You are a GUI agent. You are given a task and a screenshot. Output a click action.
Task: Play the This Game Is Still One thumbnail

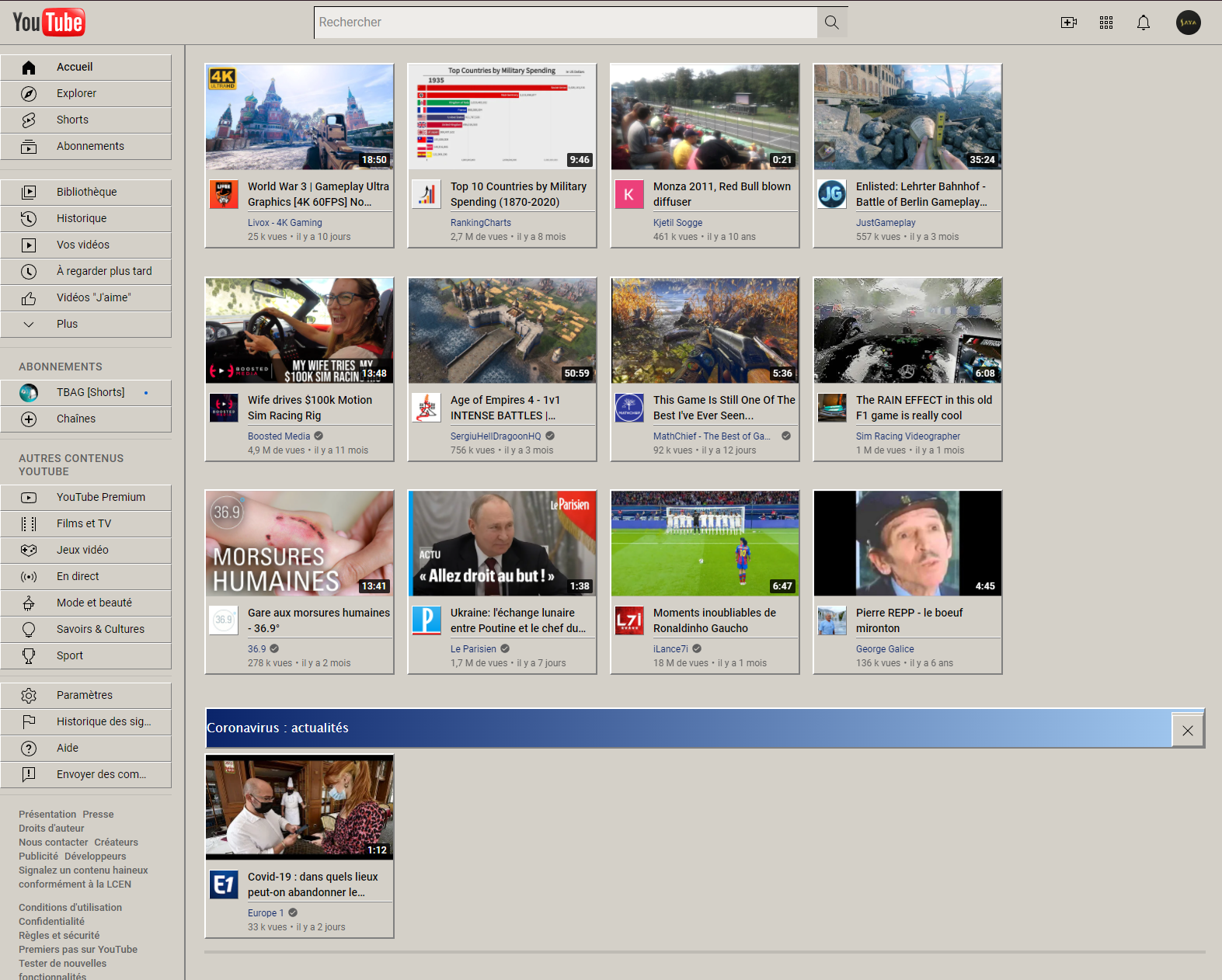click(x=705, y=331)
